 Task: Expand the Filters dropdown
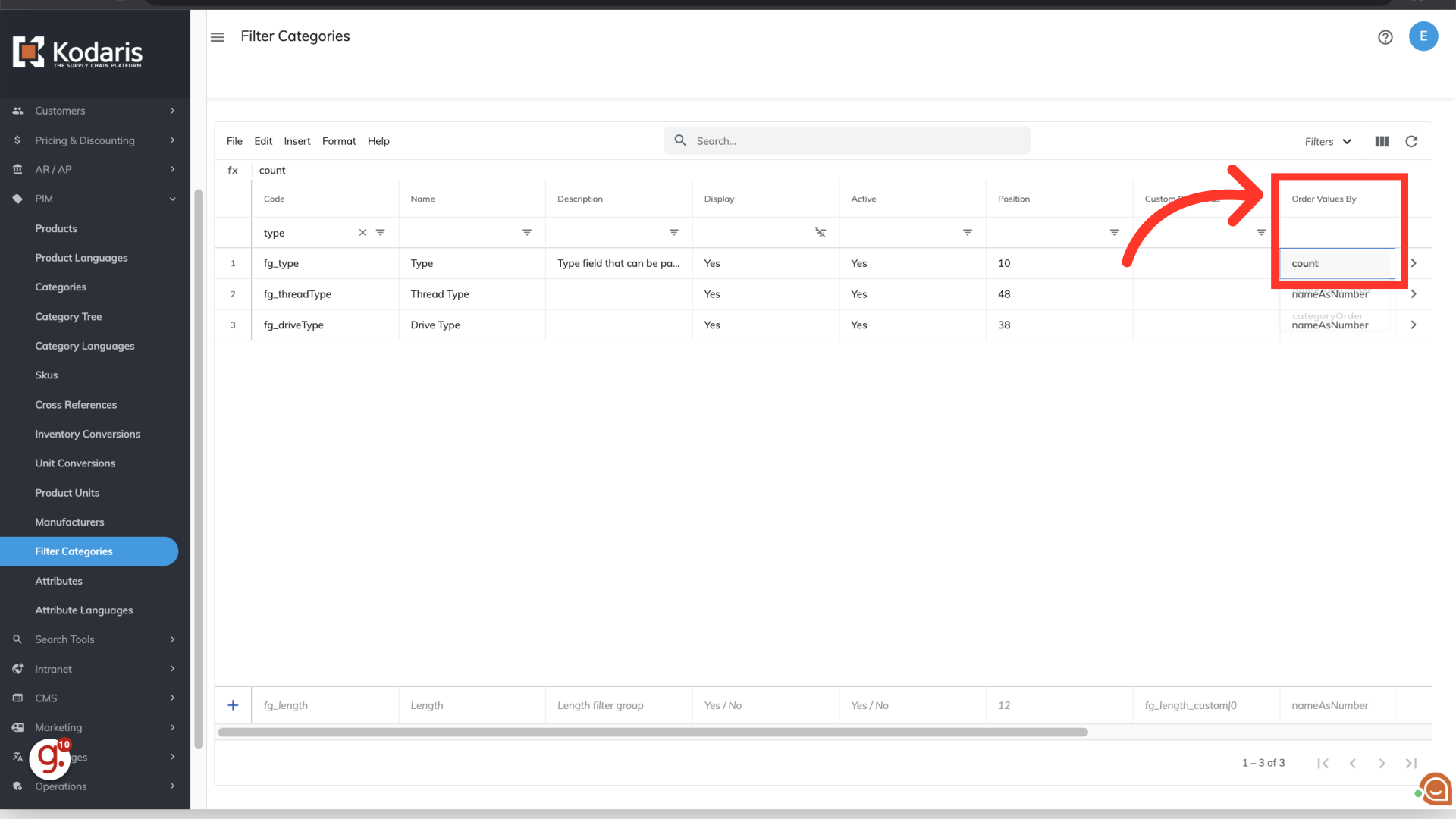pyautogui.click(x=1328, y=142)
